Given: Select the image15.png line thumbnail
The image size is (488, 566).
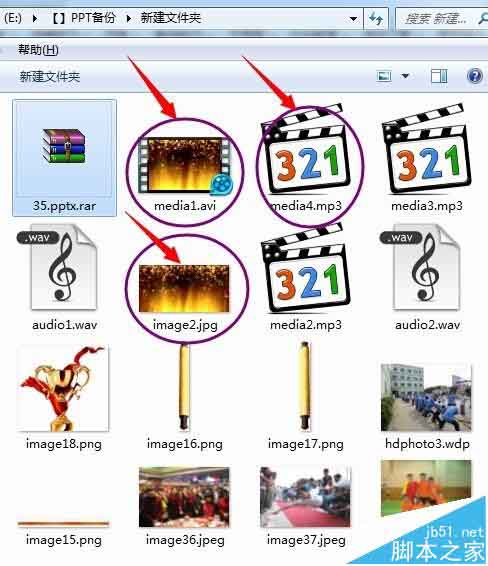Looking at the screenshot, I should pos(63,523).
